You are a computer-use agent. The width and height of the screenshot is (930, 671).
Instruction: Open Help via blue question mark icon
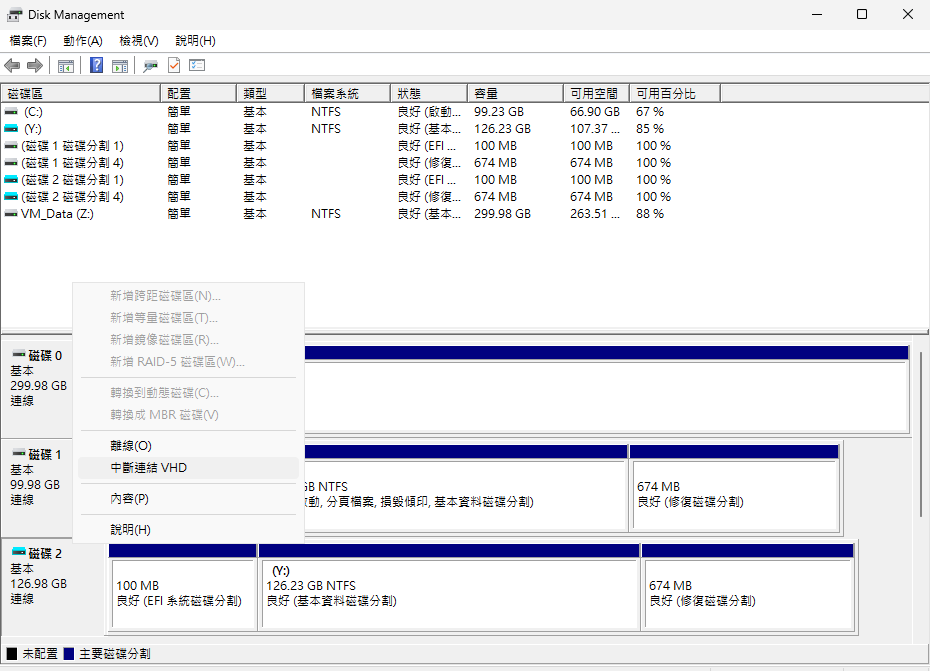point(97,66)
